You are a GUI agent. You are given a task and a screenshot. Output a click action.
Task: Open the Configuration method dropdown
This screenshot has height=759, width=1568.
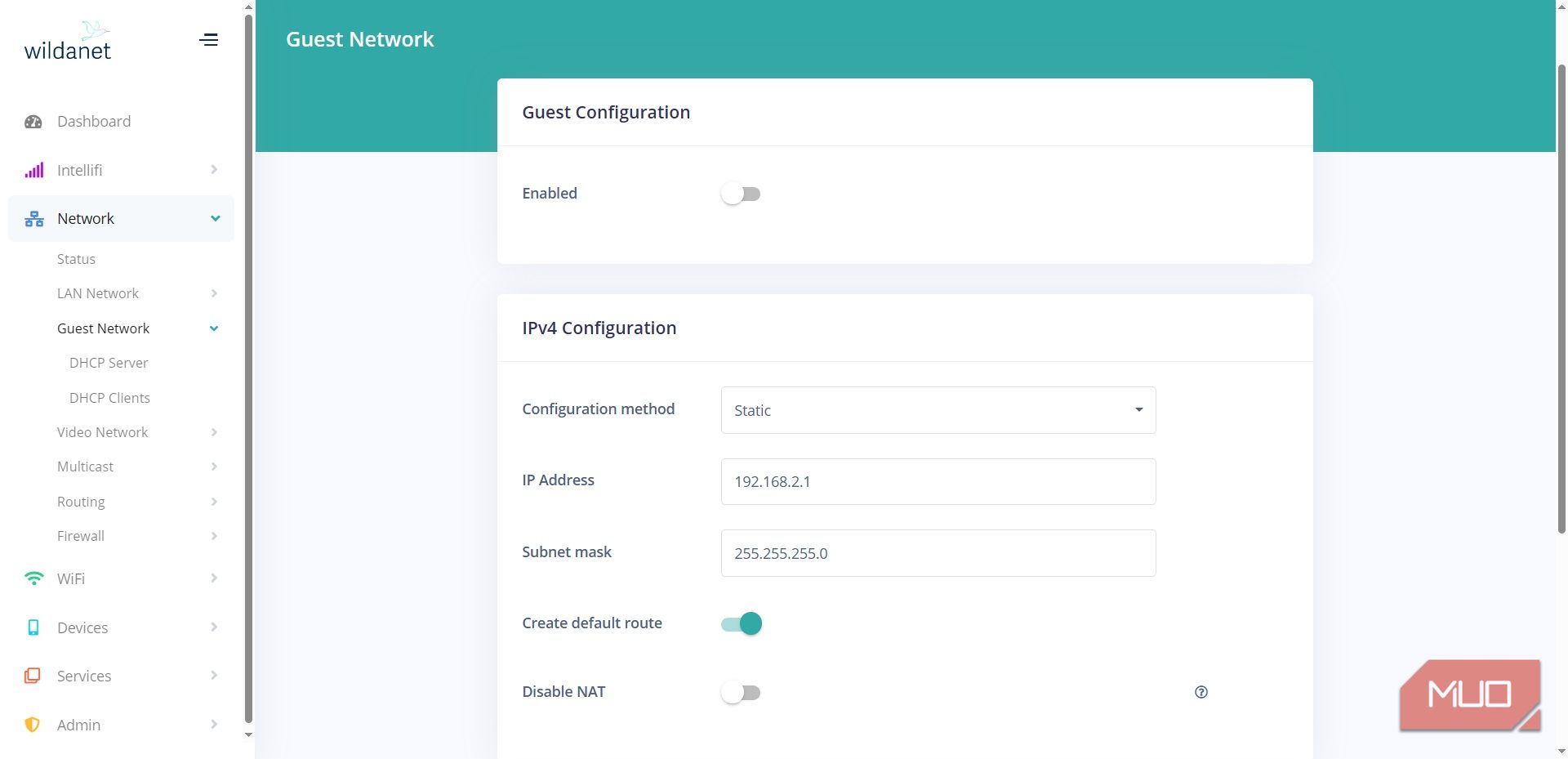point(938,410)
